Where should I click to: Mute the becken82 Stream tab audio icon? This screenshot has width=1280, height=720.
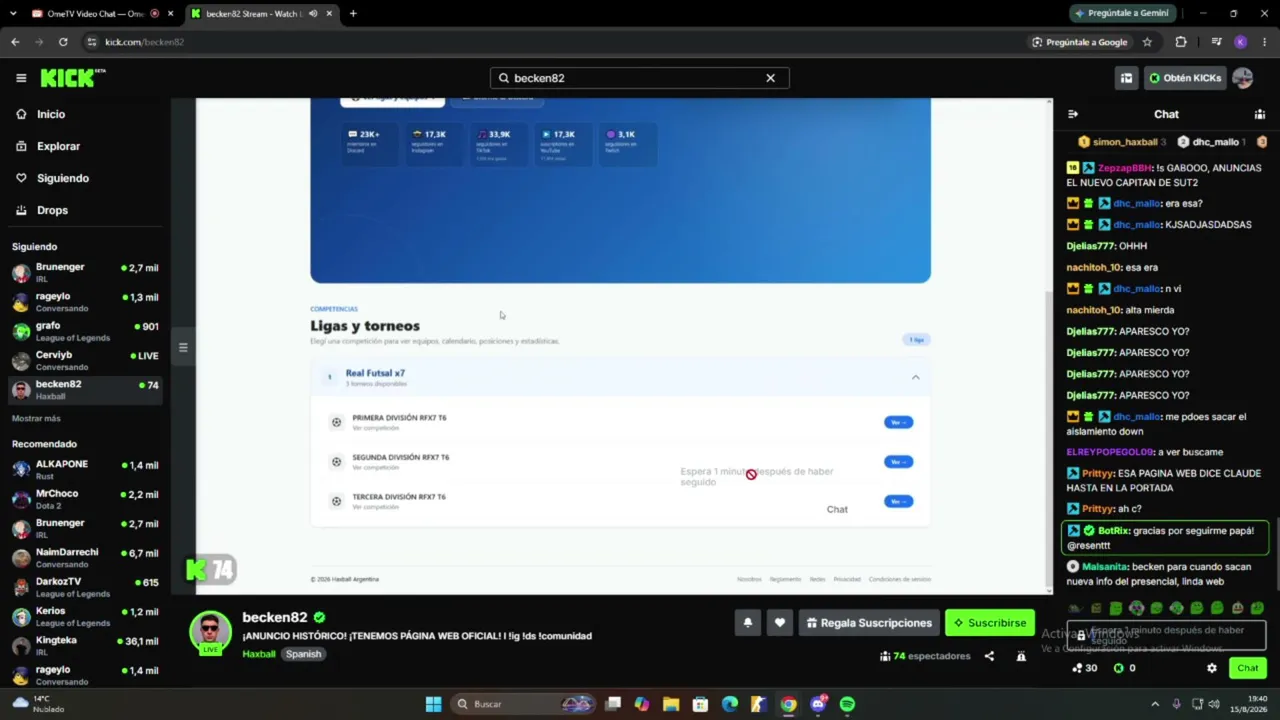313,14
